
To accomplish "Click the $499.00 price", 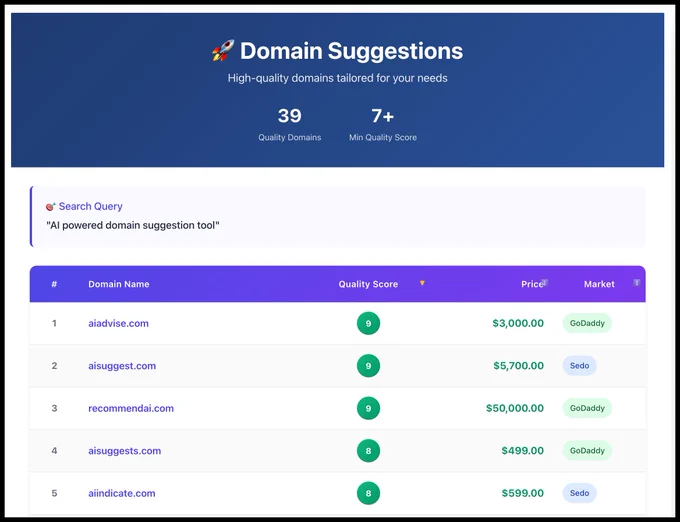I will click(x=523, y=451).
